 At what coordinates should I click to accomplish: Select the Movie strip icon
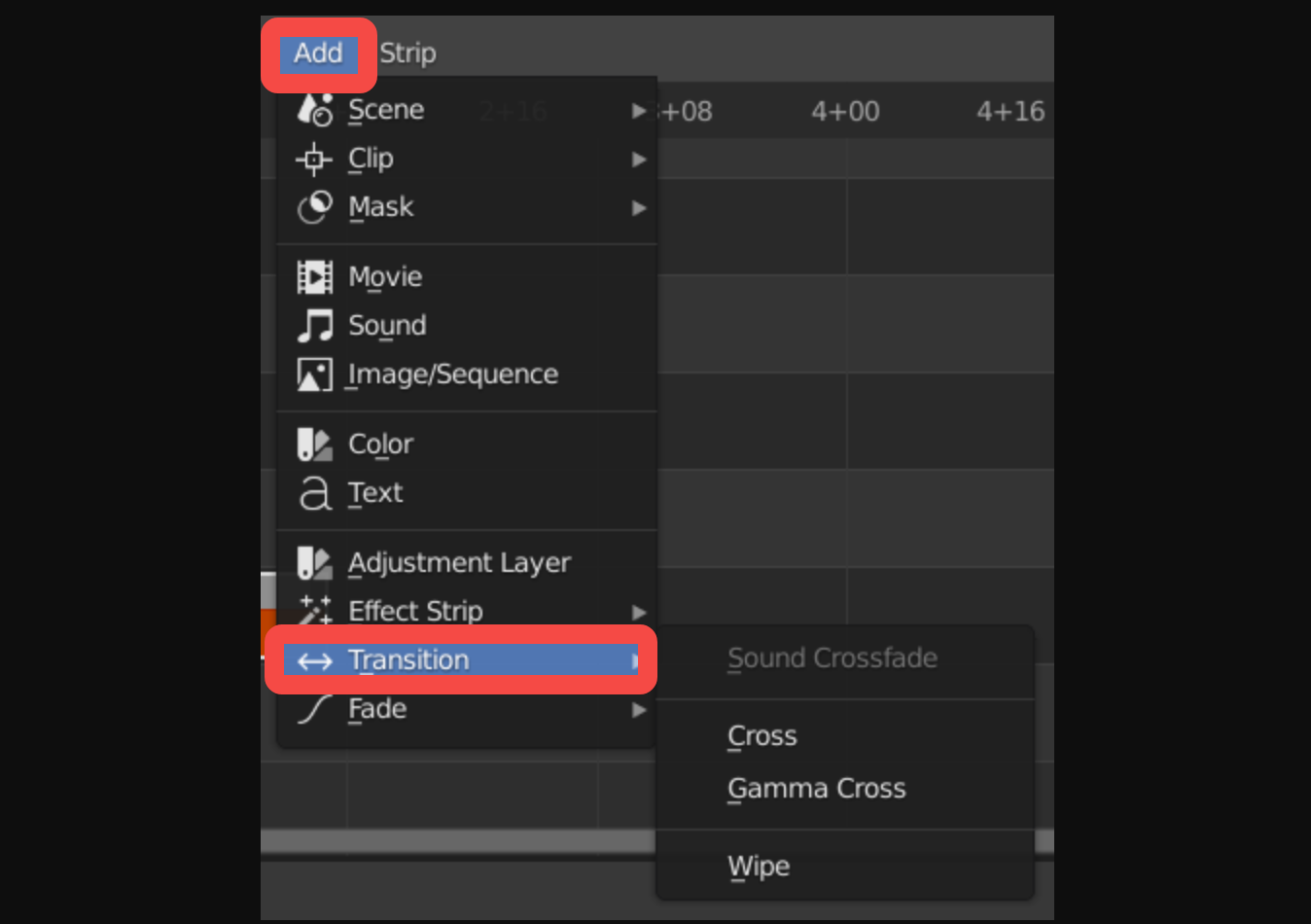tap(313, 276)
